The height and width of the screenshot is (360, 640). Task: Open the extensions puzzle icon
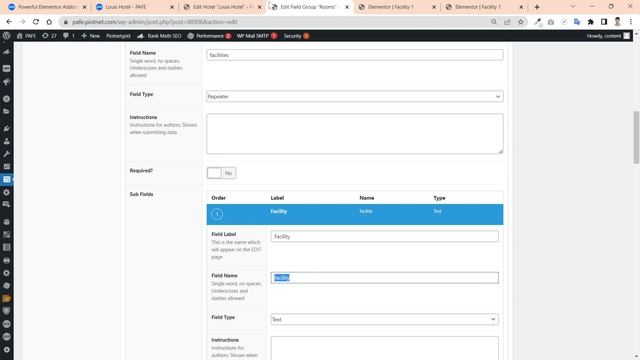pyautogui.click(x=591, y=22)
